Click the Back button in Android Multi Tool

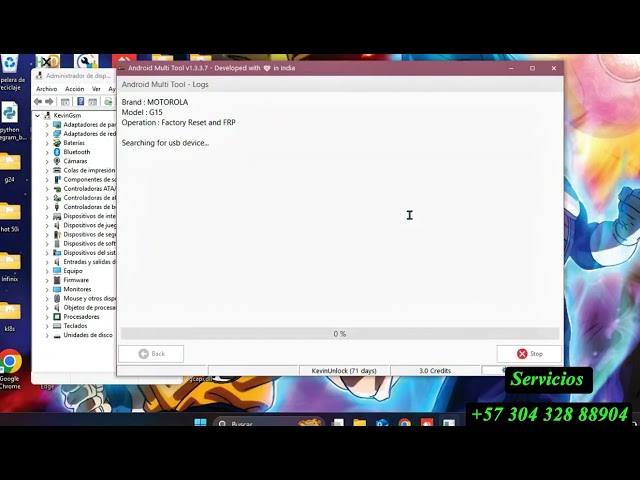[151, 354]
